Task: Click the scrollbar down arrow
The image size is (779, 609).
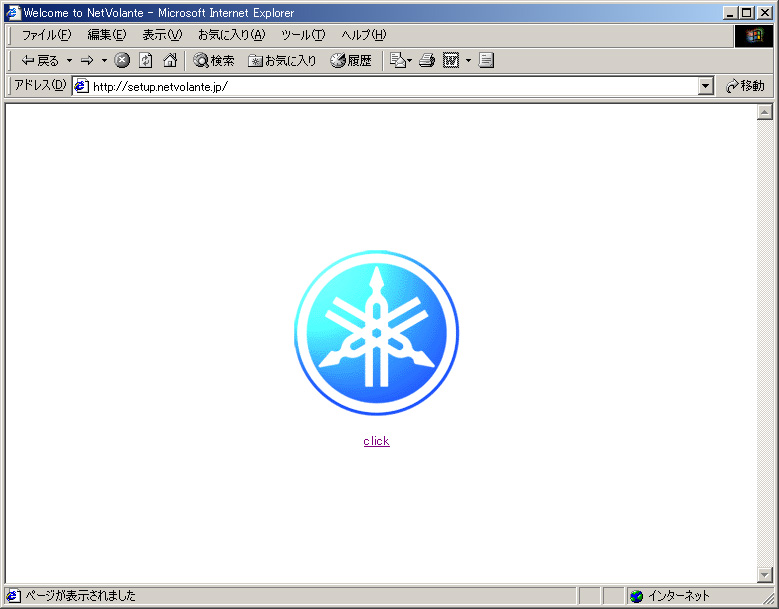Action: click(765, 575)
